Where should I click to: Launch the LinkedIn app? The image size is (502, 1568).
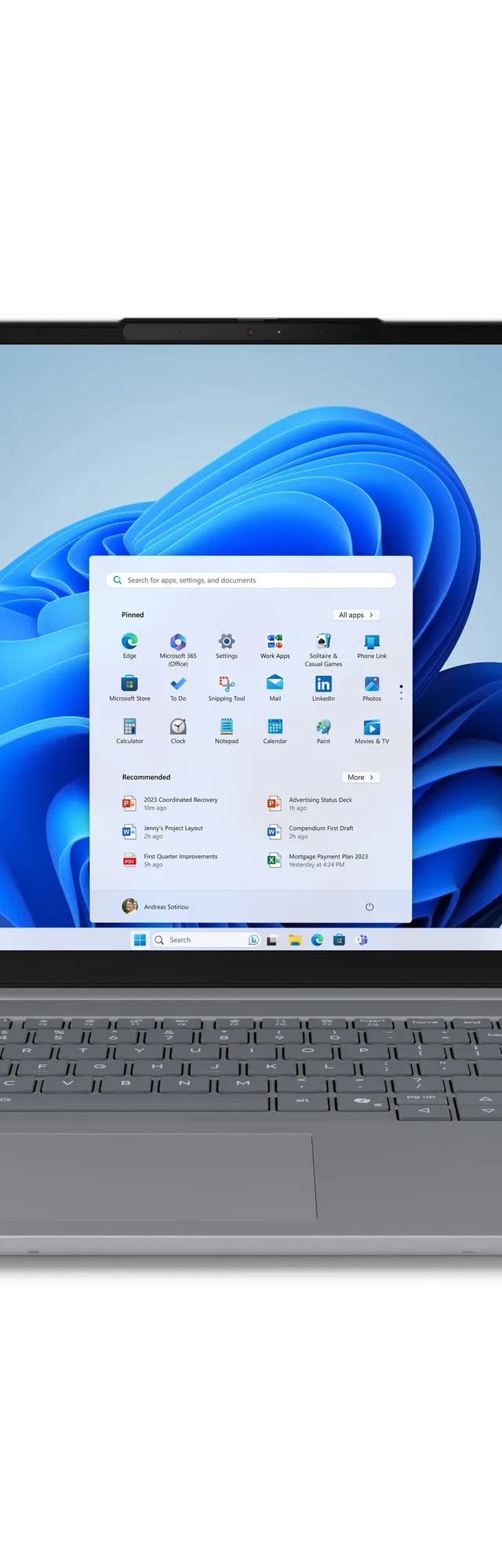coord(323,688)
